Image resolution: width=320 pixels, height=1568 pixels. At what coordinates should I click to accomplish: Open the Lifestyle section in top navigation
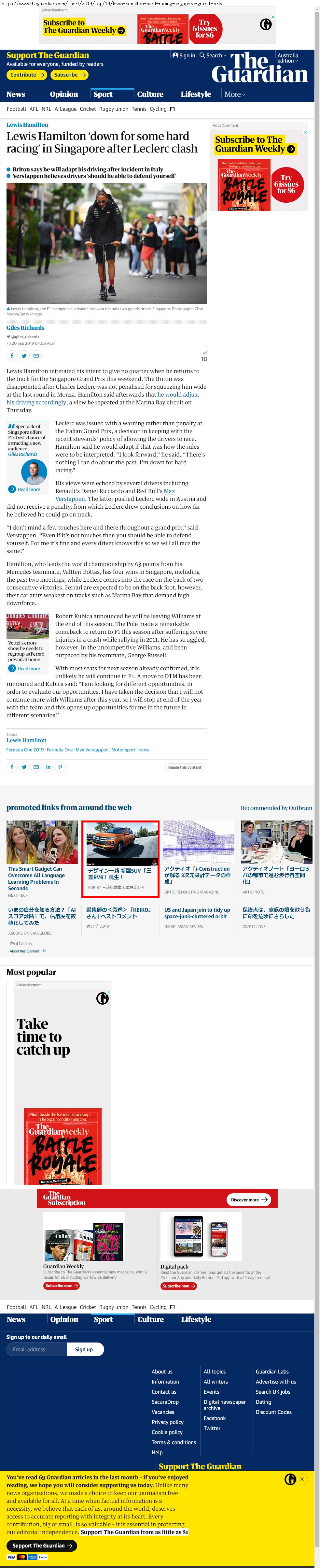tap(196, 94)
